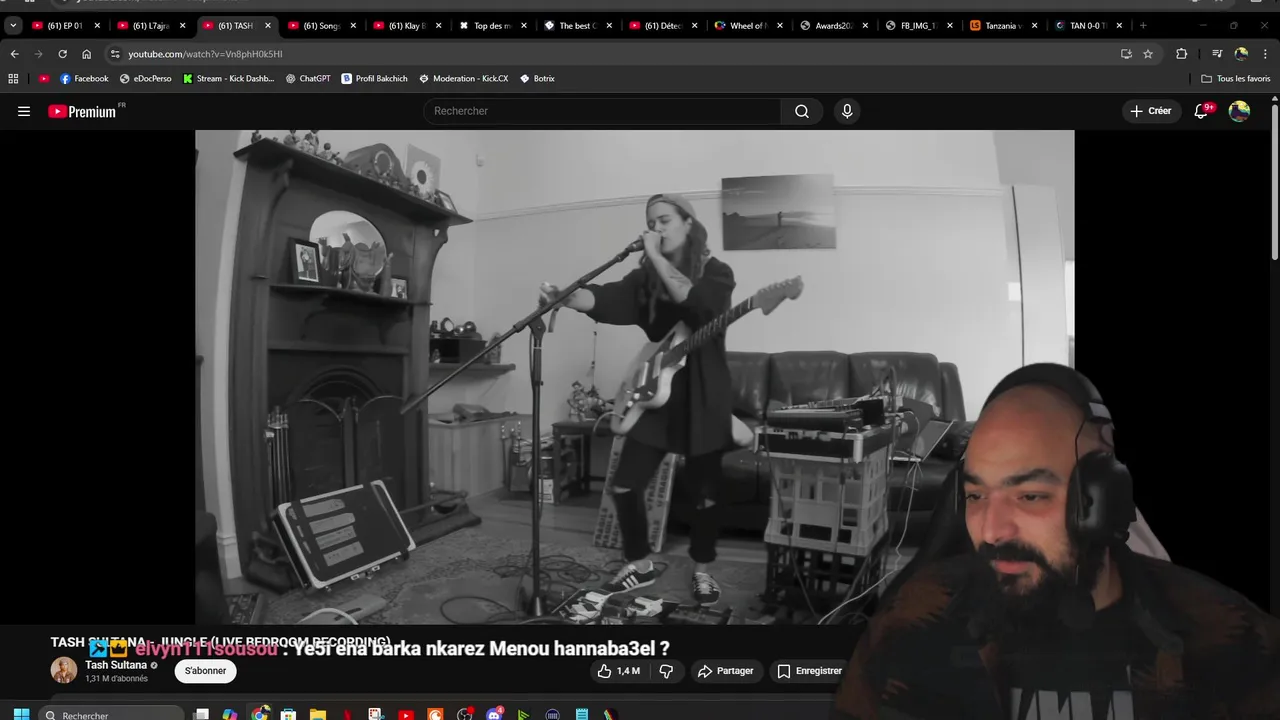Focus the YouTube Rechercher search field
The height and width of the screenshot is (720, 1280).
pos(602,111)
